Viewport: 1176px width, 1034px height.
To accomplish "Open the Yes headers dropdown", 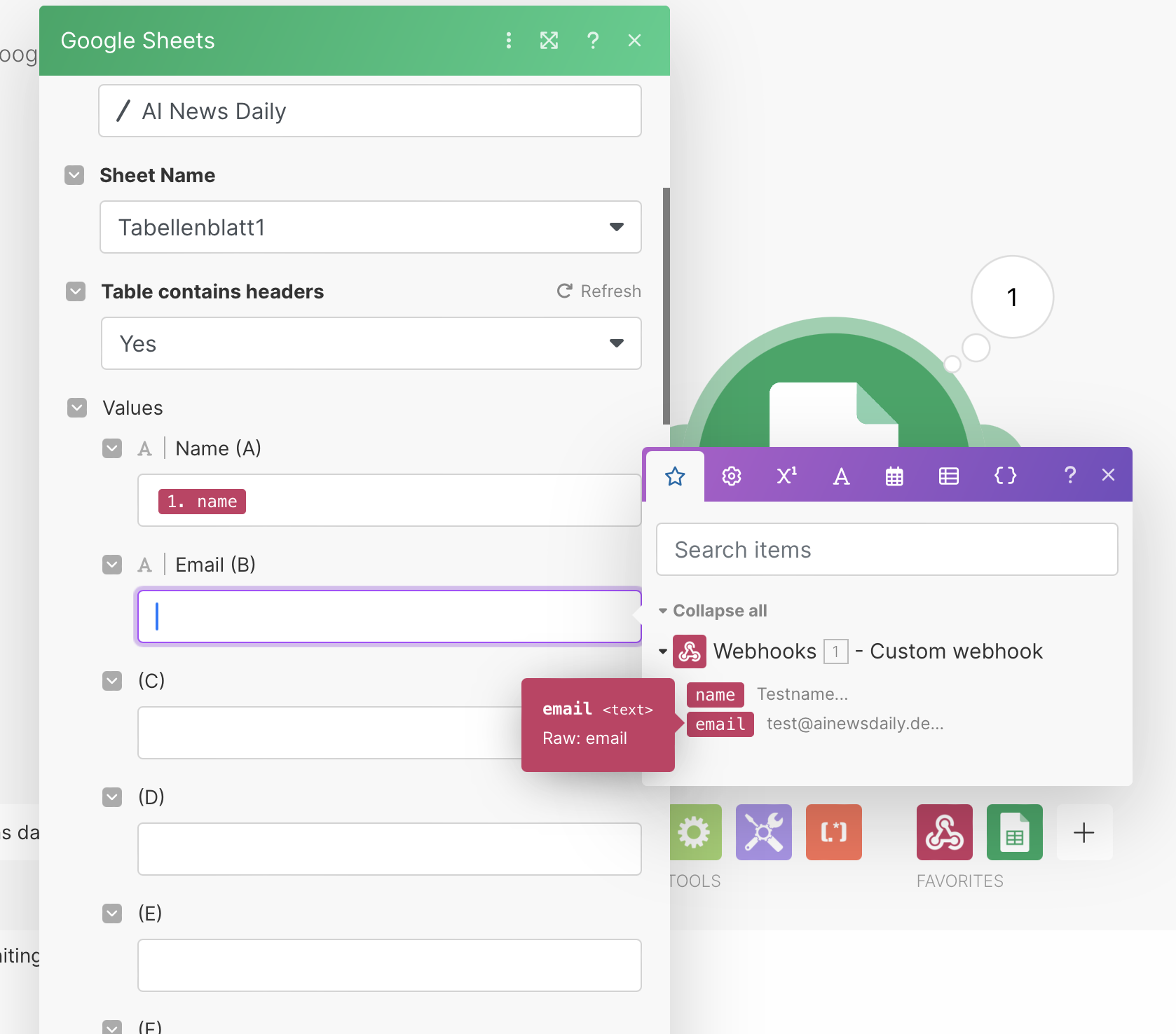I will [x=371, y=343].
